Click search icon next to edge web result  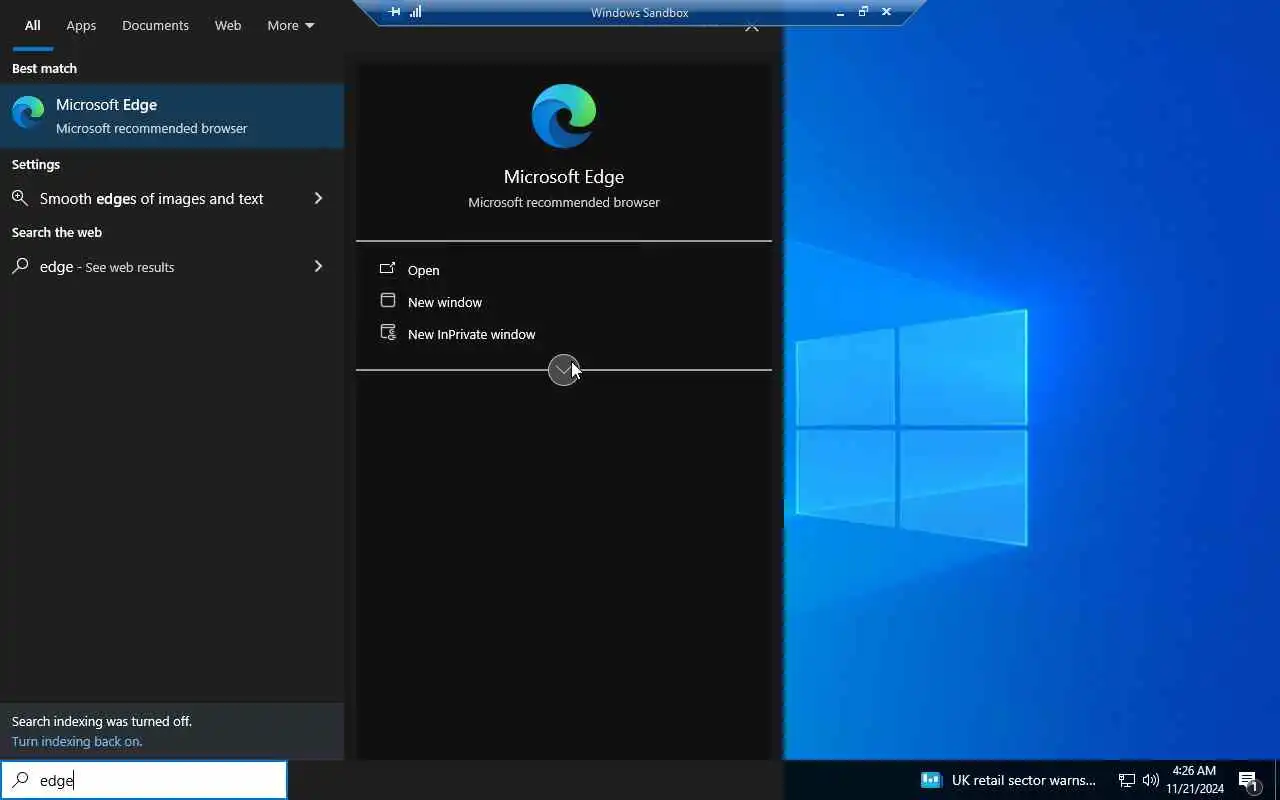(20, 266)
